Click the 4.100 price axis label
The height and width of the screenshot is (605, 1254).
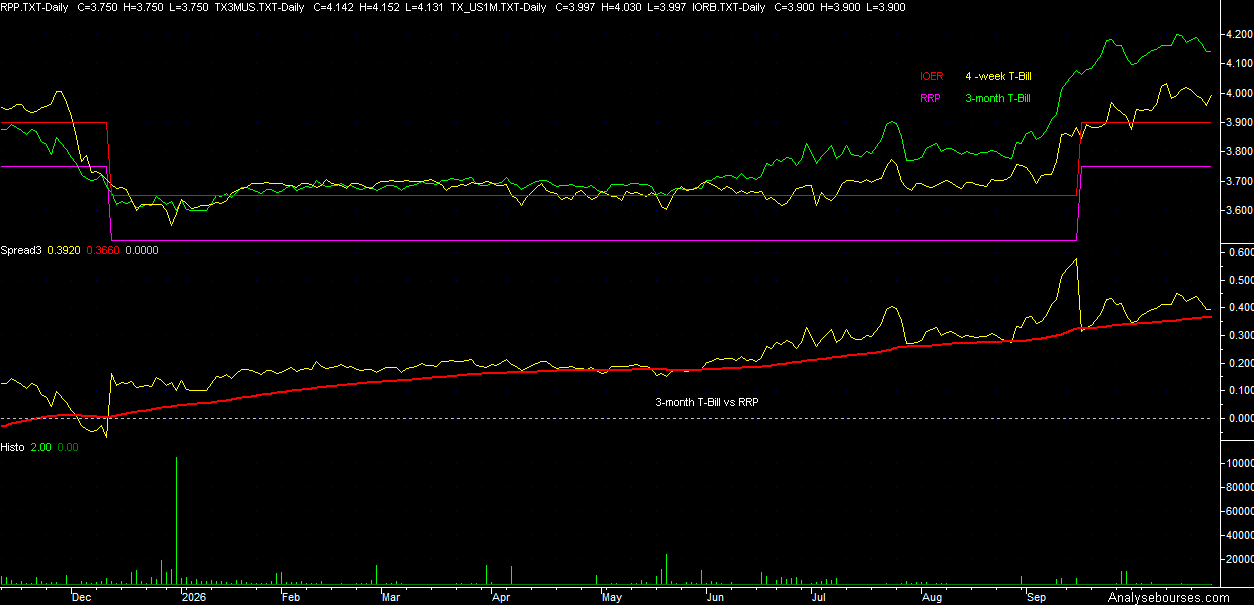pyautogui.click(x=1237, y=64)
